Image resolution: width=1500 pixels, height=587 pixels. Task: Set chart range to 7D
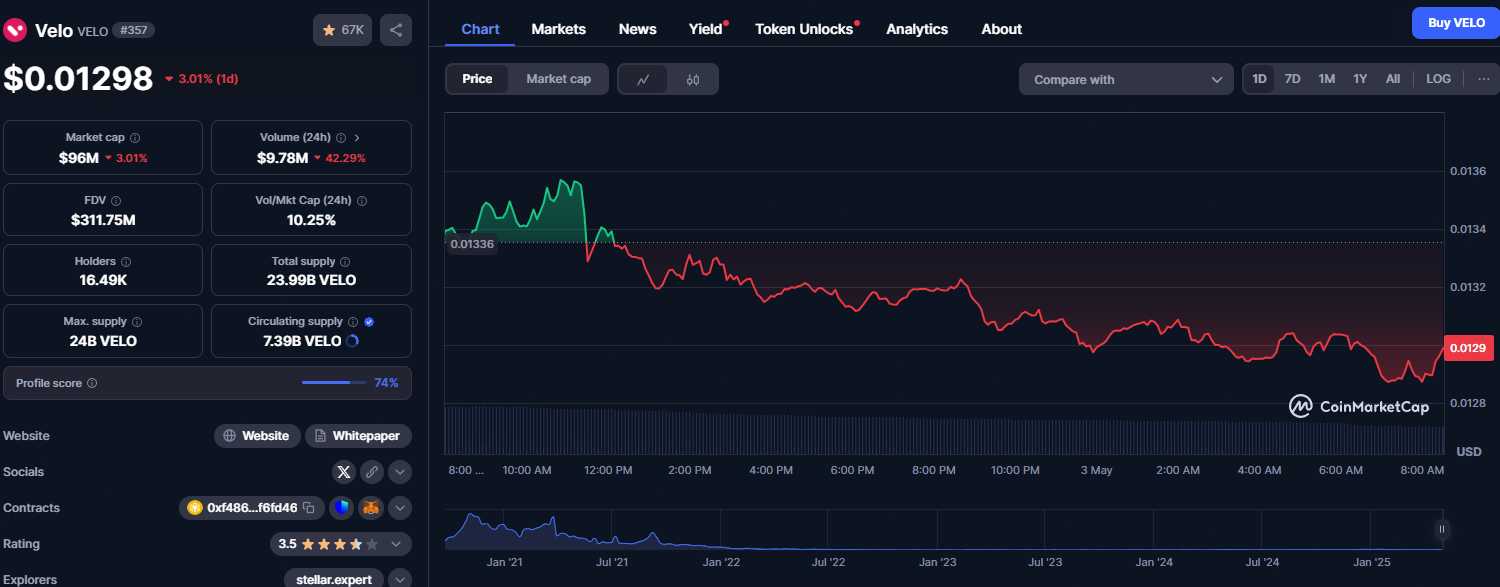1292,79
